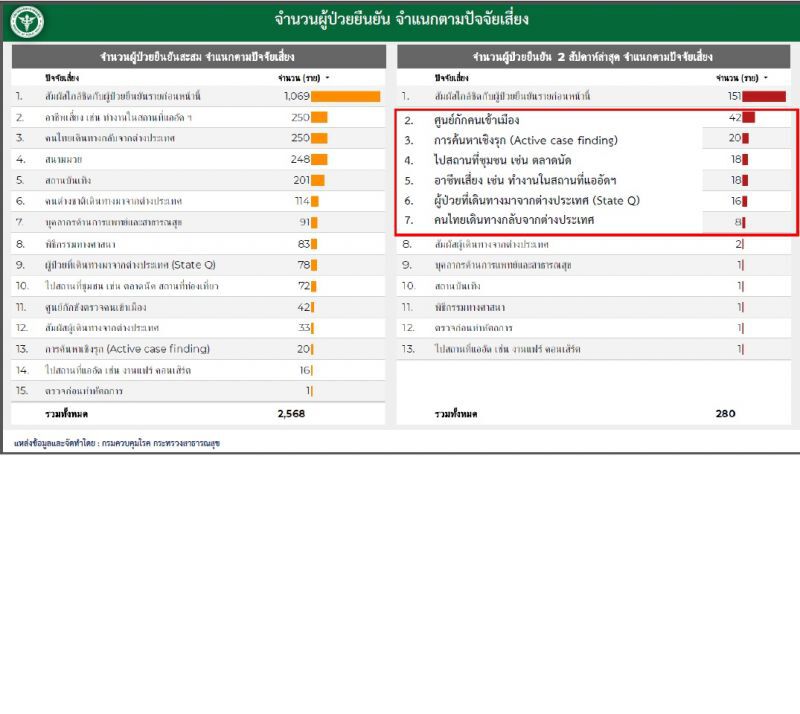Click the value 78 in the left table
This screenshot has height=714, width=800.
[304, 265]
